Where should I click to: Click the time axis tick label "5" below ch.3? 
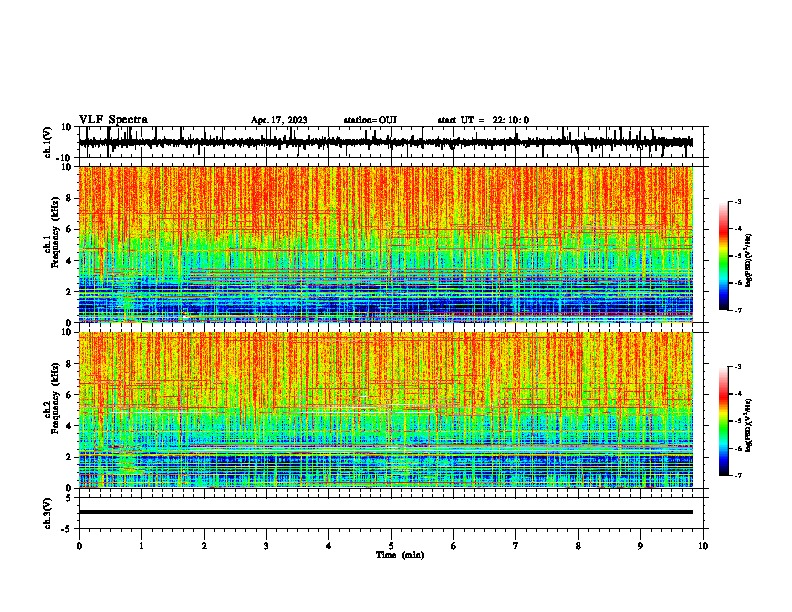click(391, 546)
